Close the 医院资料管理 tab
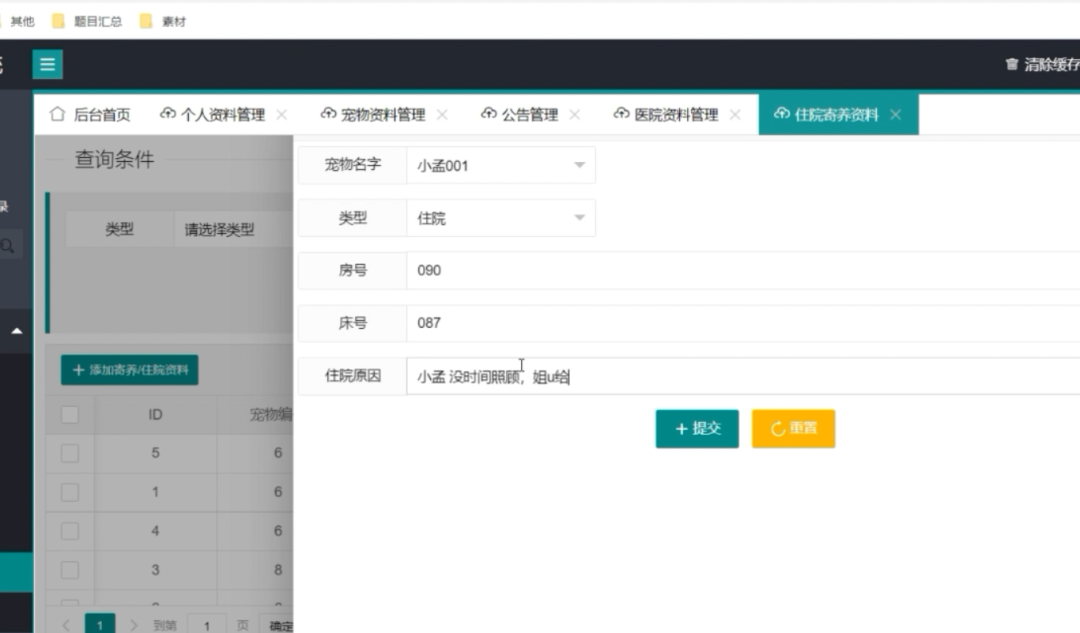1080x633 pixels. pyautogui.click(x=735, y=114)
